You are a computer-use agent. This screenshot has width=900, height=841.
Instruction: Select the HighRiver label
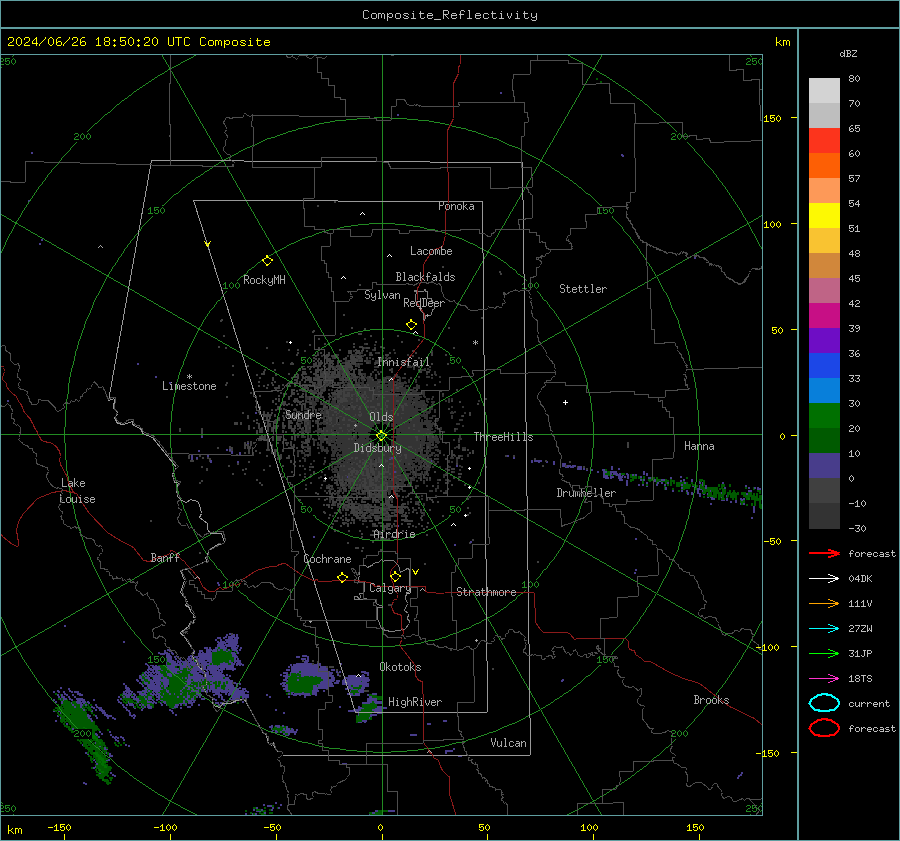415,702
